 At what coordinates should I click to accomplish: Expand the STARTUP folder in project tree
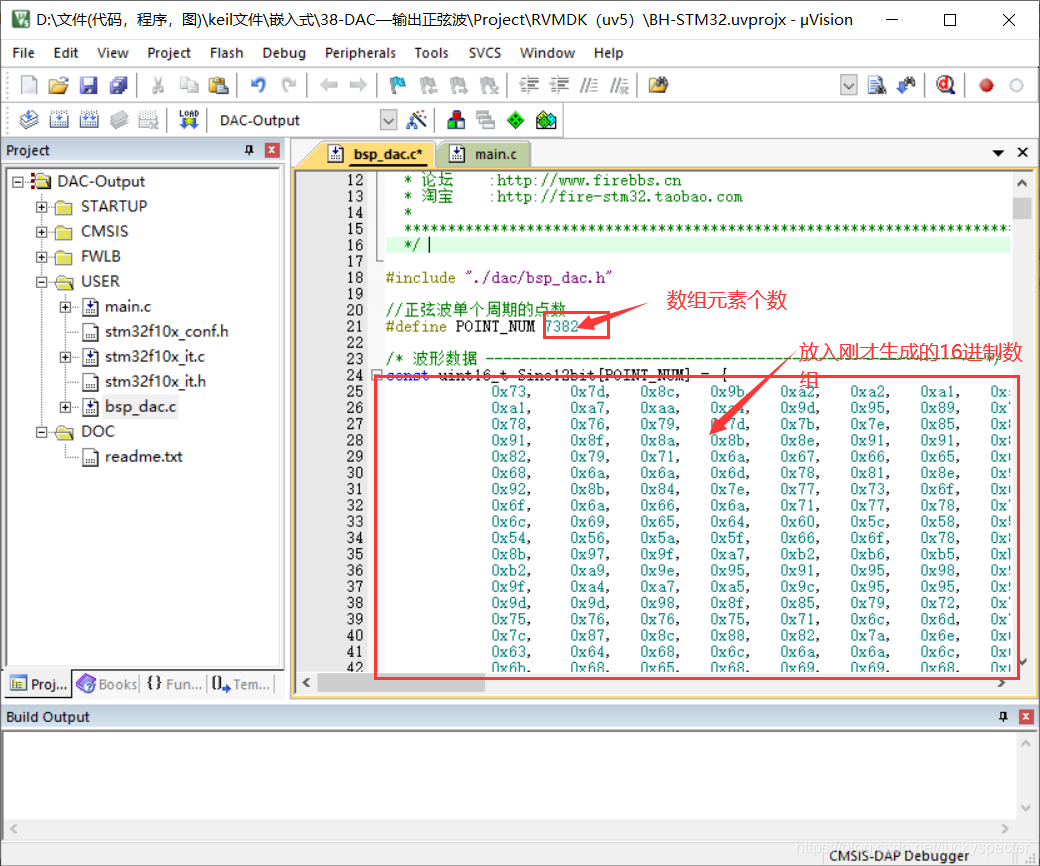(x=41, y=207)
